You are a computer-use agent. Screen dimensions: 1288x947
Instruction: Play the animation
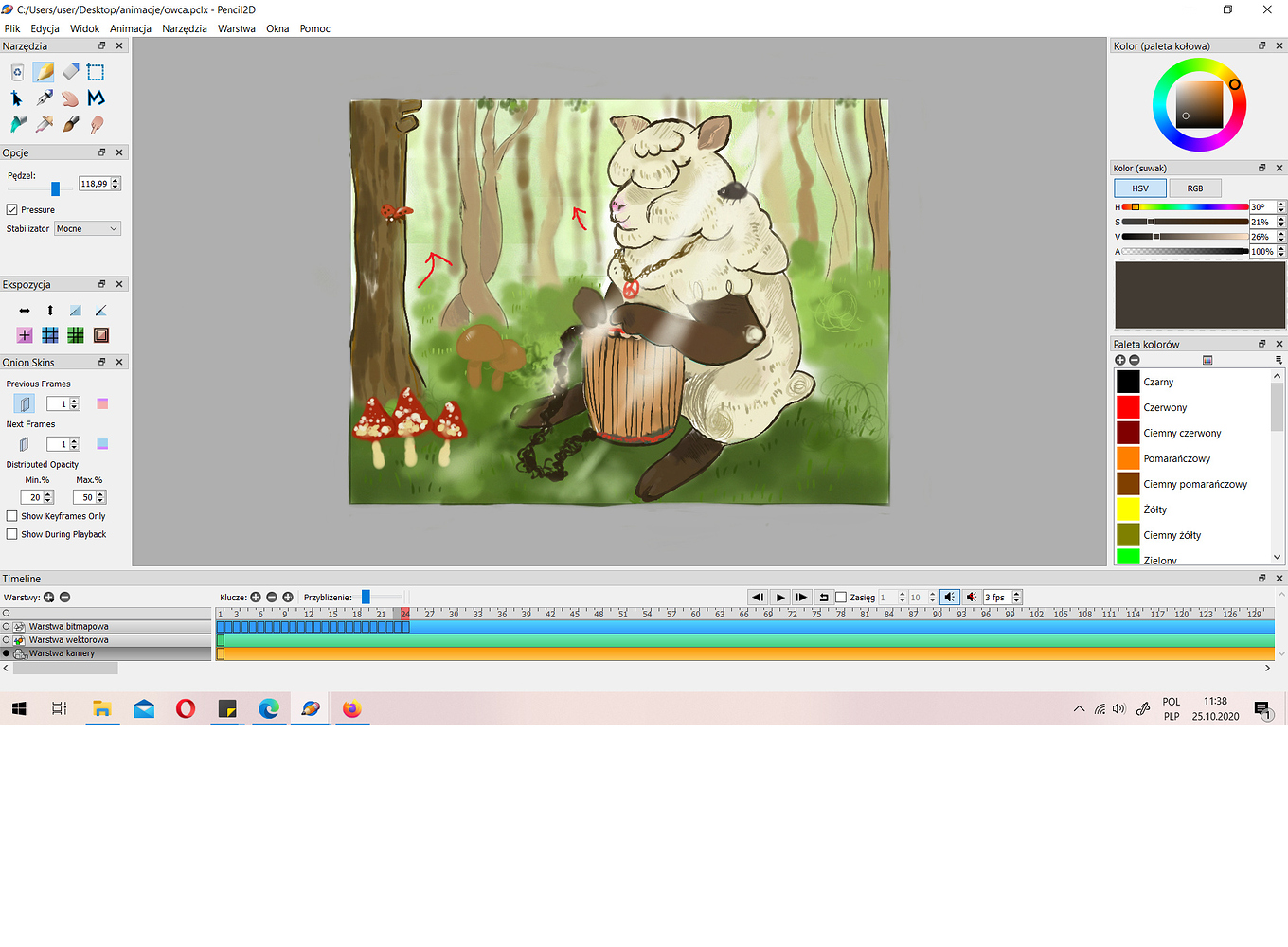pos(779,597)
